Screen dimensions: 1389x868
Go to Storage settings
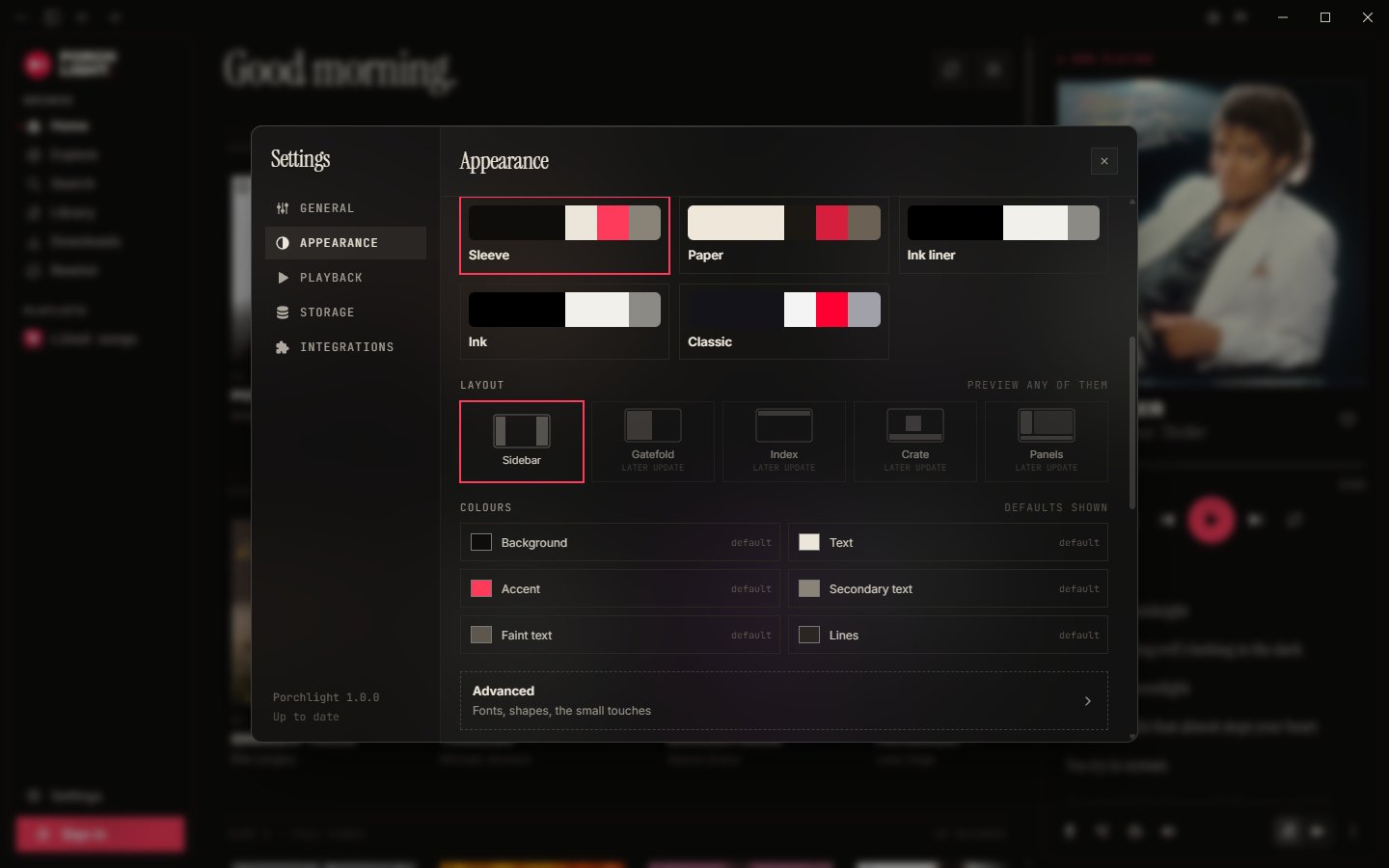coord(345,312)
